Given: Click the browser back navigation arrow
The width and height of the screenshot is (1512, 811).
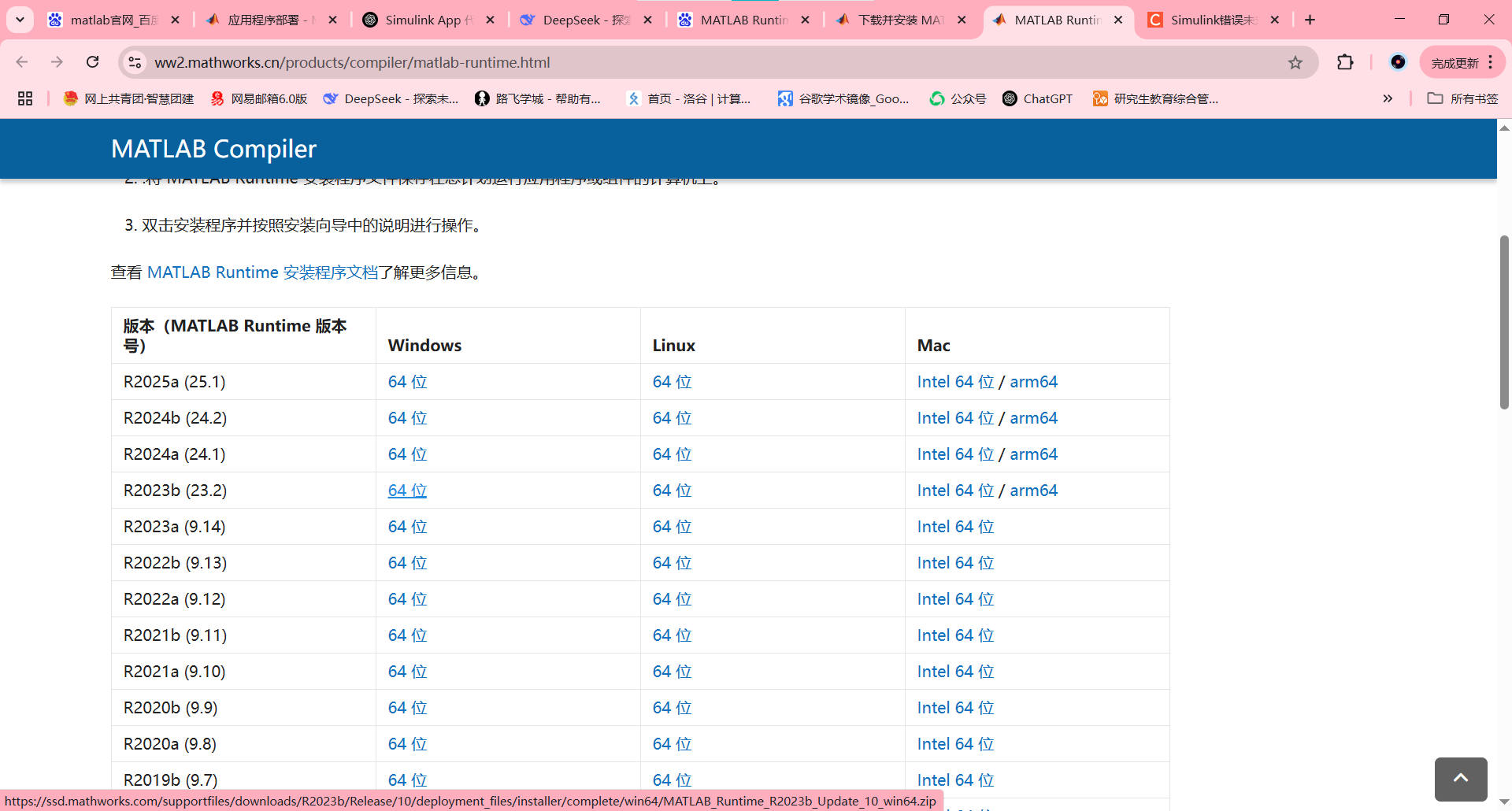Looking at the screenshot, I should tap(21, 62).
